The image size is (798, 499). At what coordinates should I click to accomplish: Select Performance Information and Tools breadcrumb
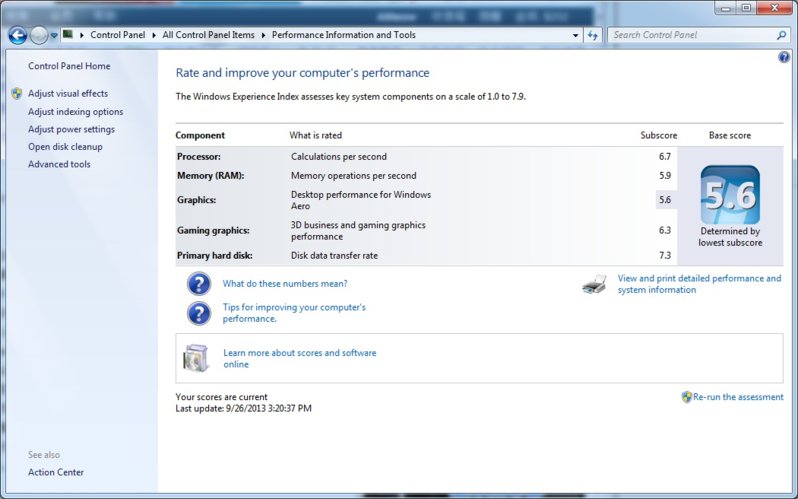click(x=344, y=35)
